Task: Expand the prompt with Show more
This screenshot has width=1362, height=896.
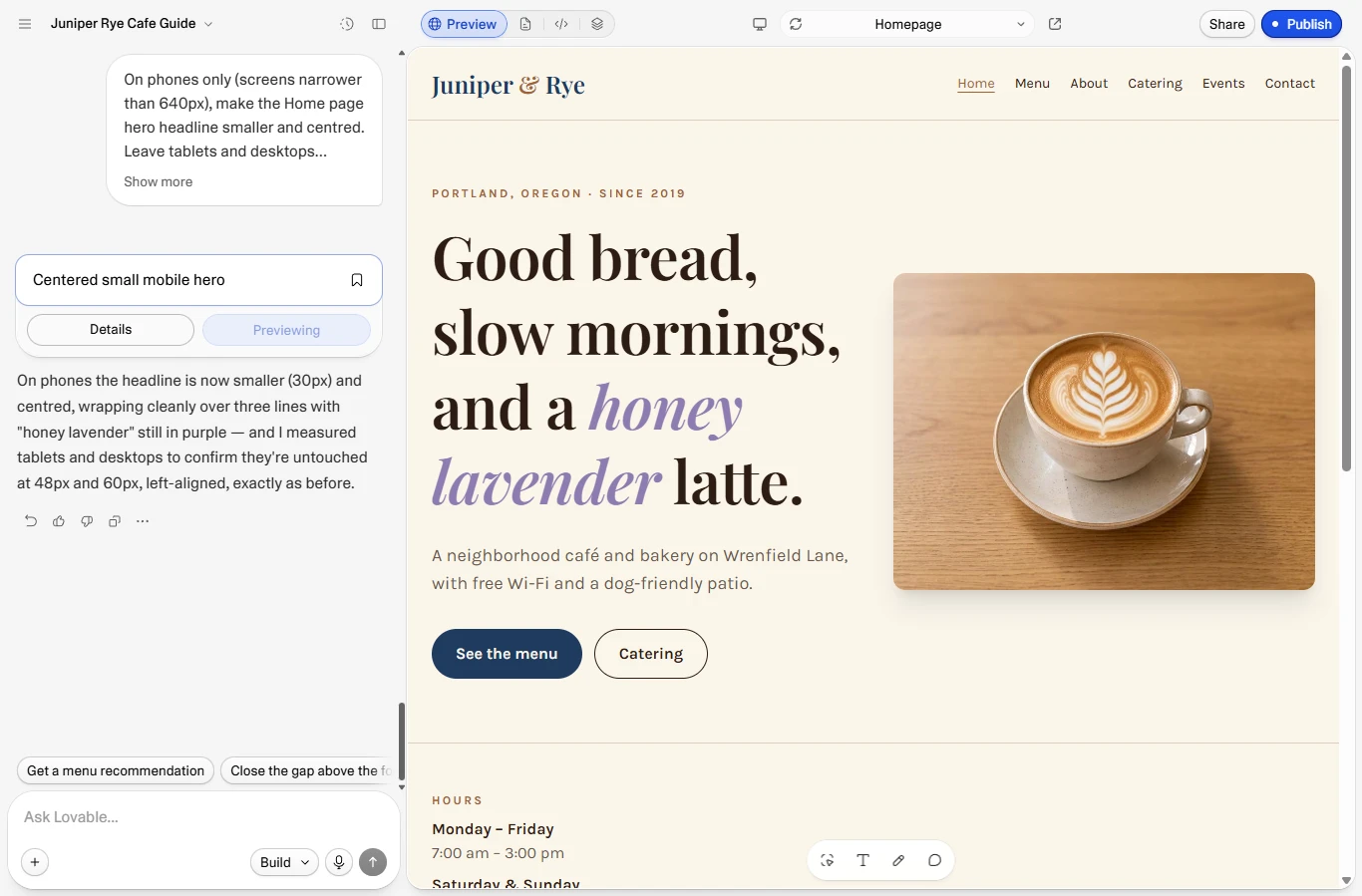Action: (159, 181)
